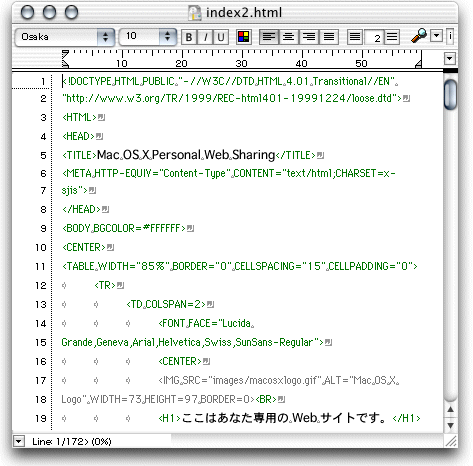473x466 pixels.
Task: Align text right
Action: [x=309, y=37]
